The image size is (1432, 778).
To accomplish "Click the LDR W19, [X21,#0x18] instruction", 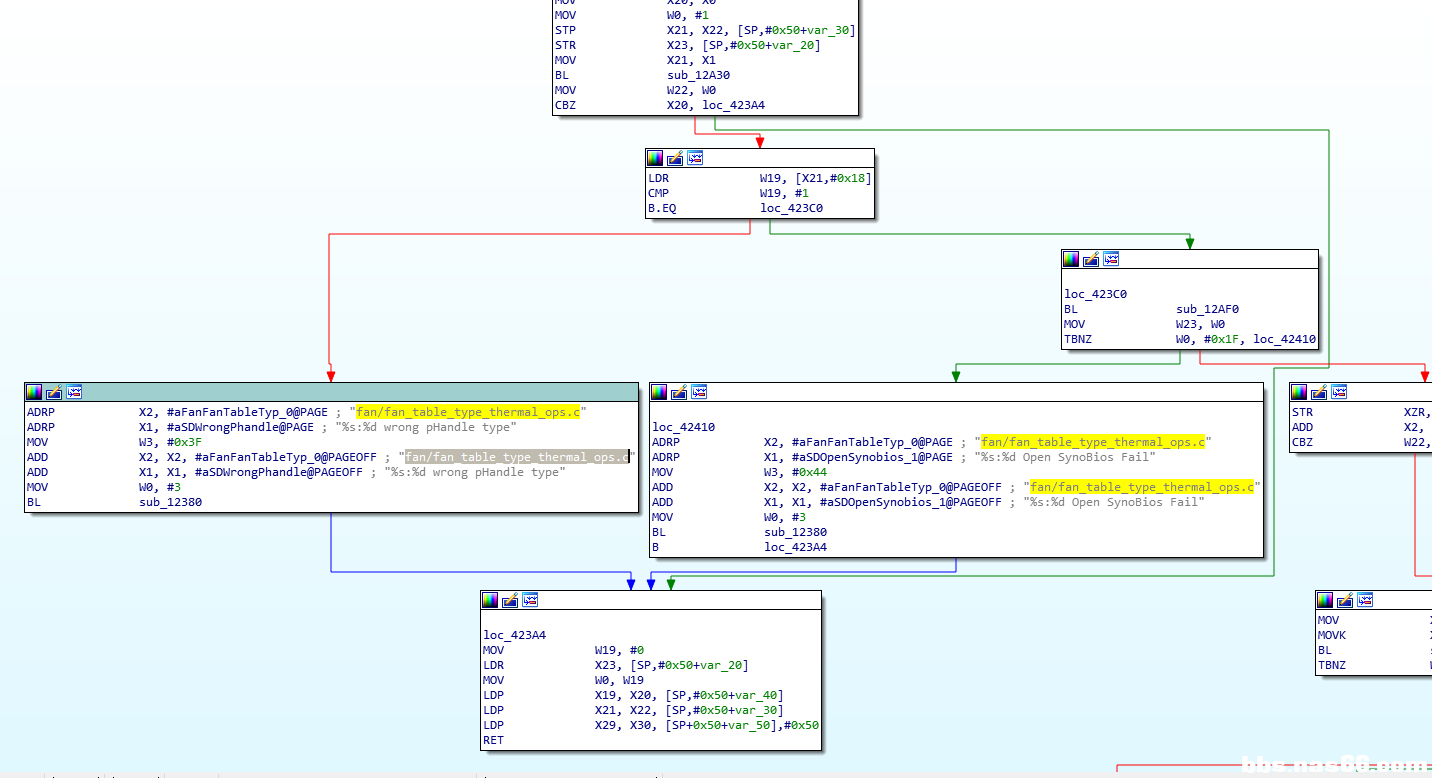I will coord(760,178).
